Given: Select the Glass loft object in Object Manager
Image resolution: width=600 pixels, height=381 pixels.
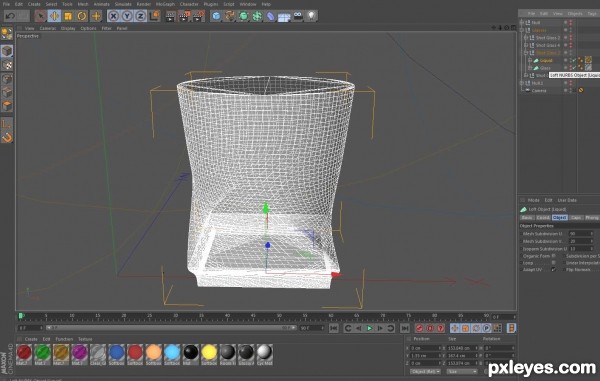Looking at the screenshot, I should [545, 68].
